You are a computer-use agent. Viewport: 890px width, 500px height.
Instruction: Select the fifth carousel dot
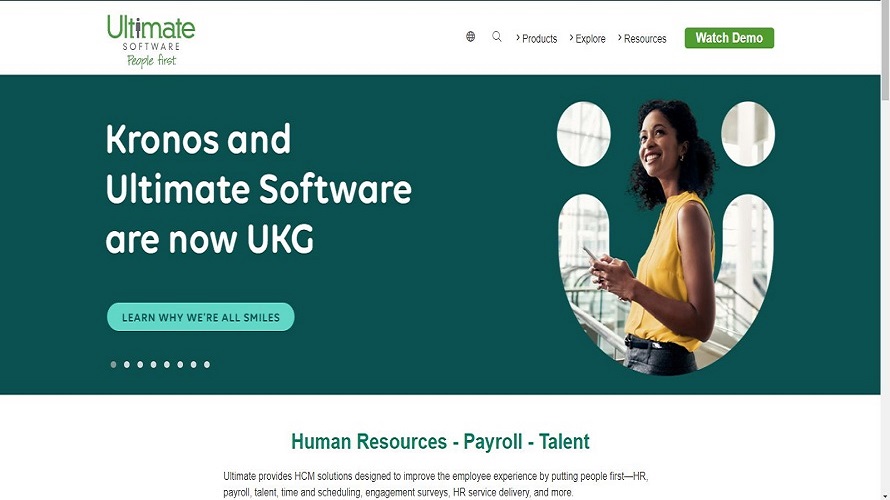point(167,364)
